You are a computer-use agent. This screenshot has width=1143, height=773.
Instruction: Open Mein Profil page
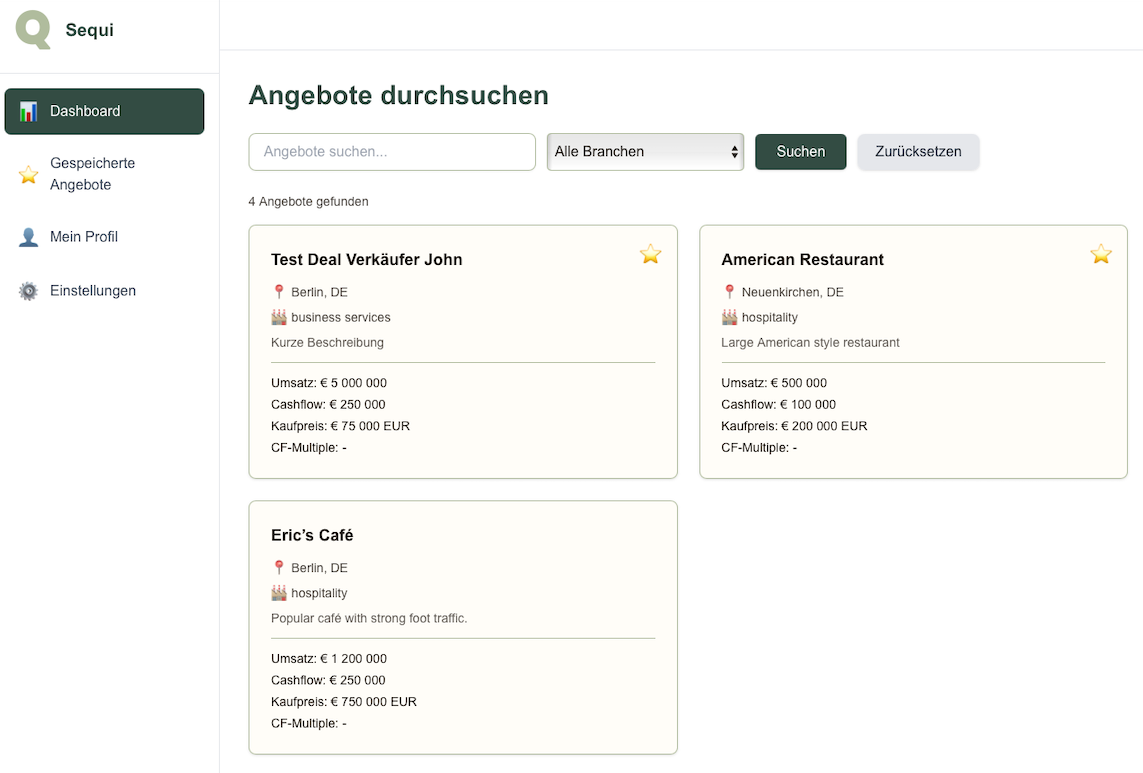[x=84, y=237]
